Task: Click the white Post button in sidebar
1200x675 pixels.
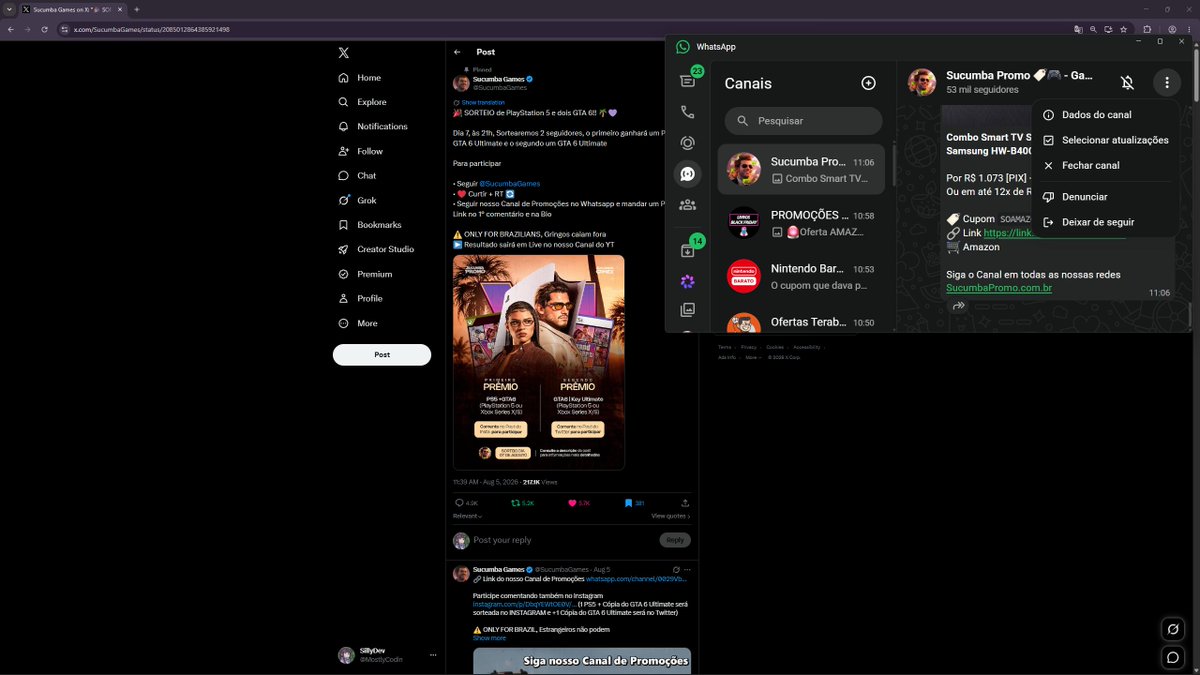Action: 382,354
